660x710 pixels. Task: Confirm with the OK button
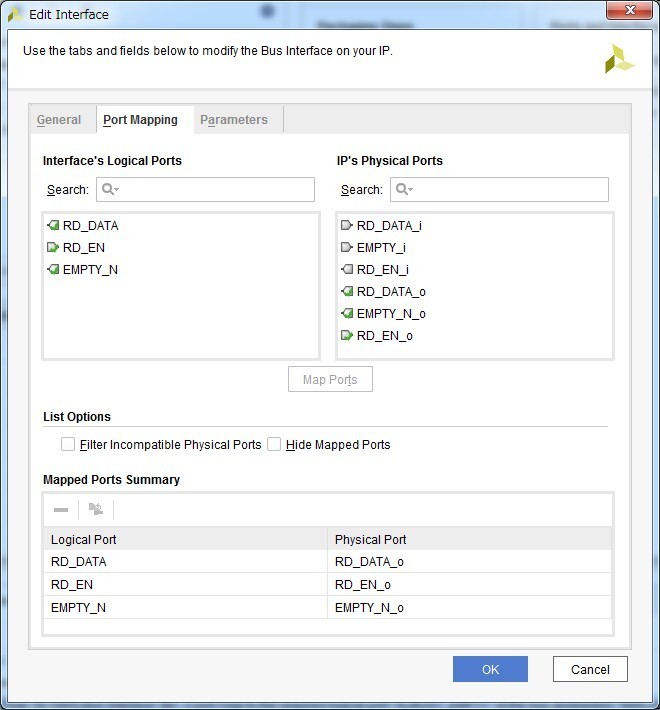point(490,669)
